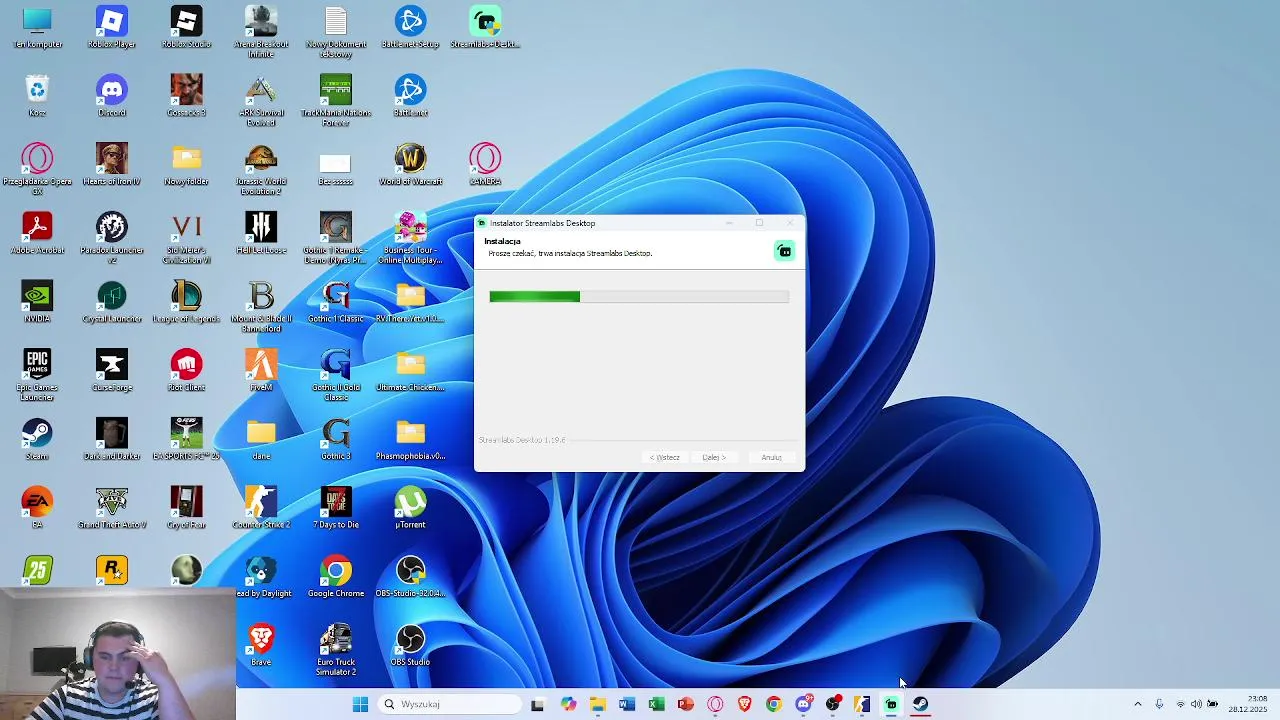Open the Windows Start menu
This screenshot has width=1280, height=720.
coord(360,704)
